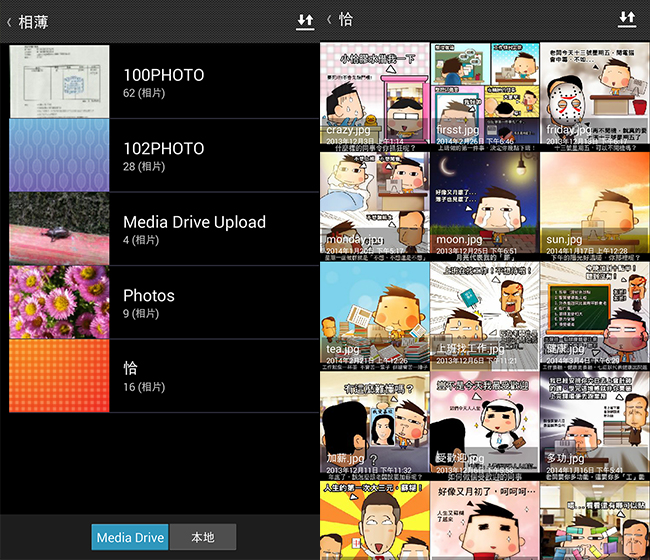Viewport: 650px width, 560px height.
Task: Select the moon.jpg thumbnail
Action: click(x=484, y=205)
